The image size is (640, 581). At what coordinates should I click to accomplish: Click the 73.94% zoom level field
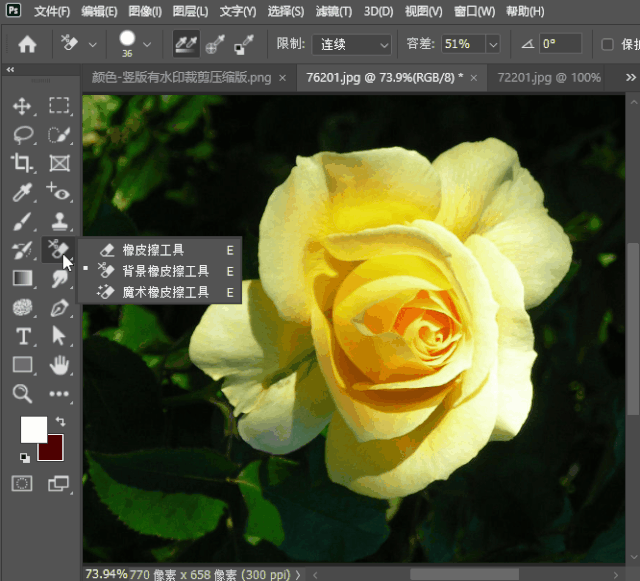(106, 574)
